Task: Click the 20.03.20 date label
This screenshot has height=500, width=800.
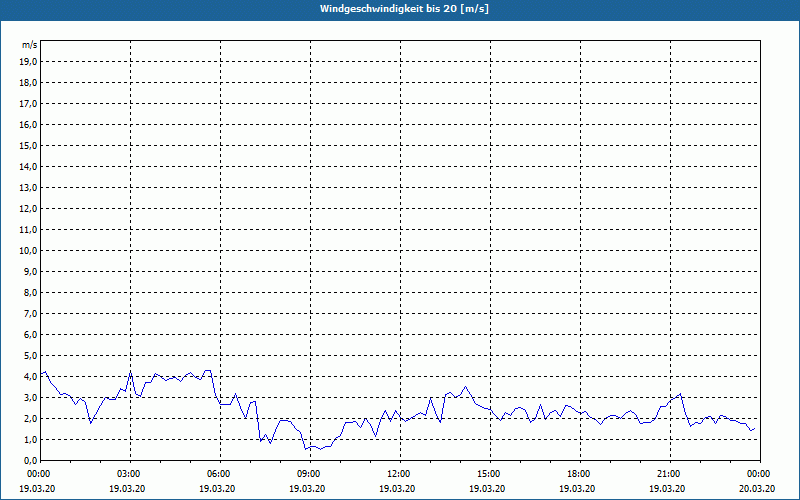Action: click(757, 489)
